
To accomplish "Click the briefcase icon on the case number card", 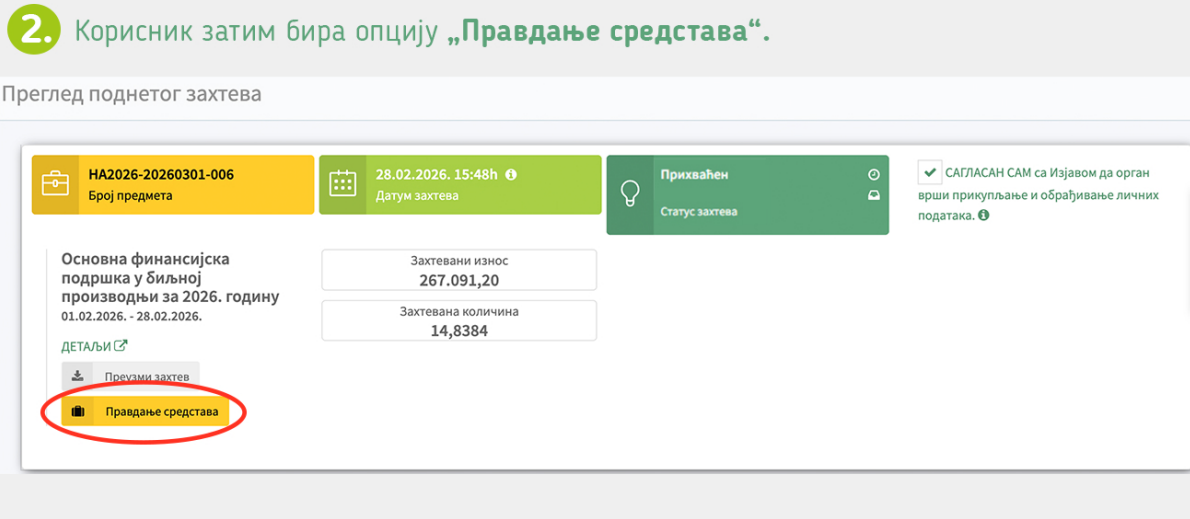I will (55, 184).
